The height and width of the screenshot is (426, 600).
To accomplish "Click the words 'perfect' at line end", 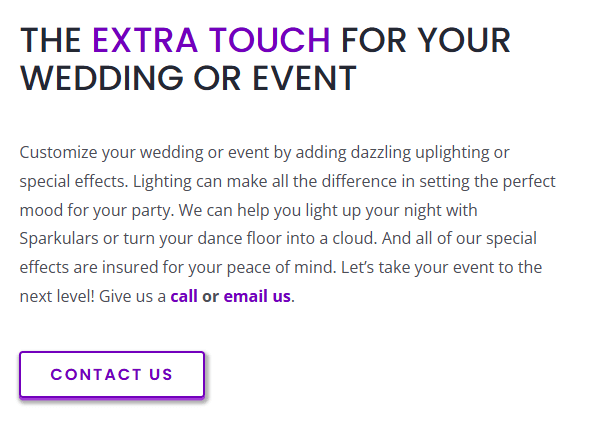I will tap(529, 181).
